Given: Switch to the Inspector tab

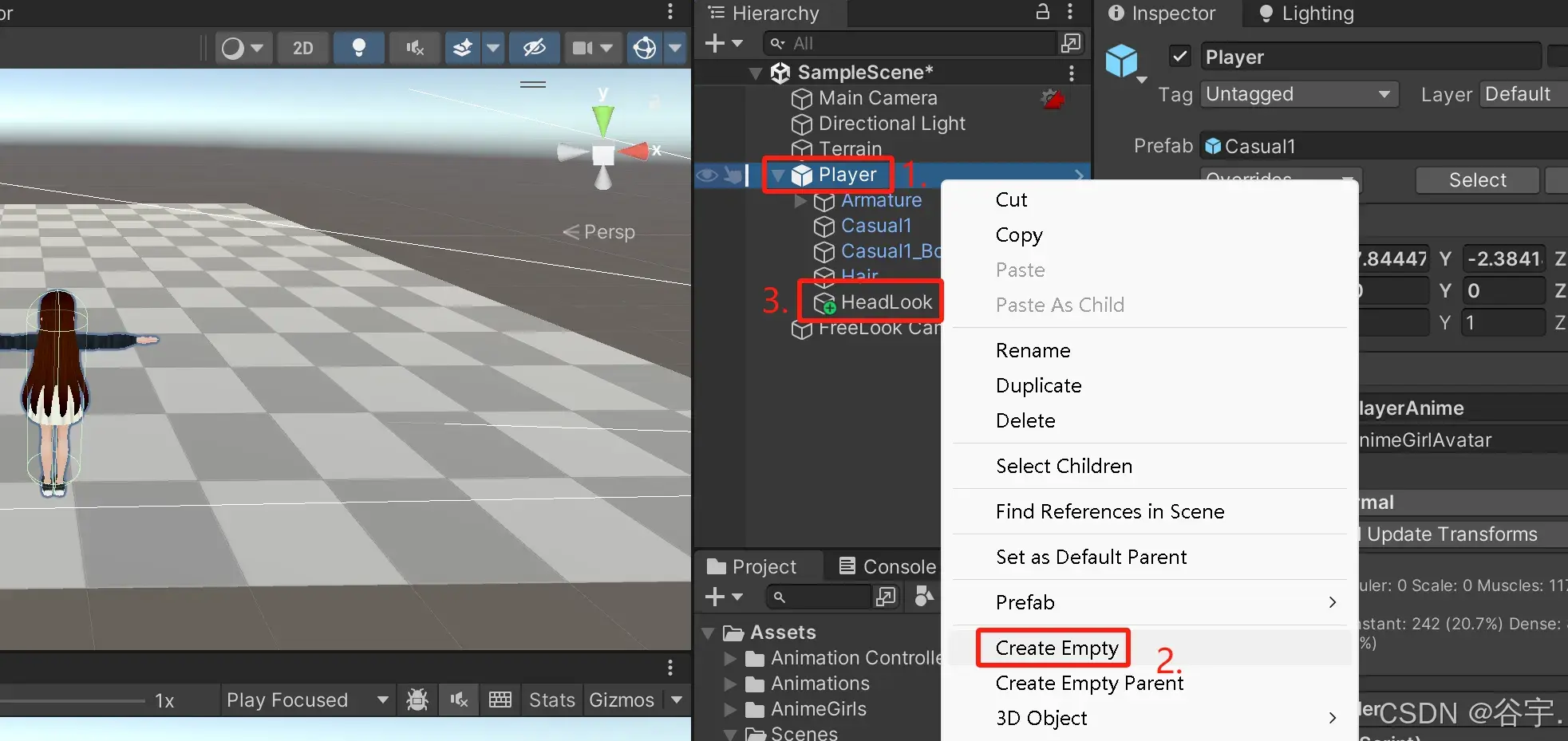Looking at the screenshot, I should point(1162,14).
